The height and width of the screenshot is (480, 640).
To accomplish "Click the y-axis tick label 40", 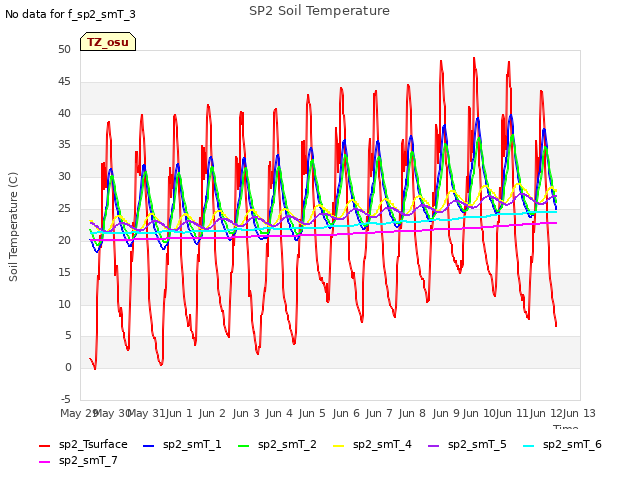I will [64, 113].
